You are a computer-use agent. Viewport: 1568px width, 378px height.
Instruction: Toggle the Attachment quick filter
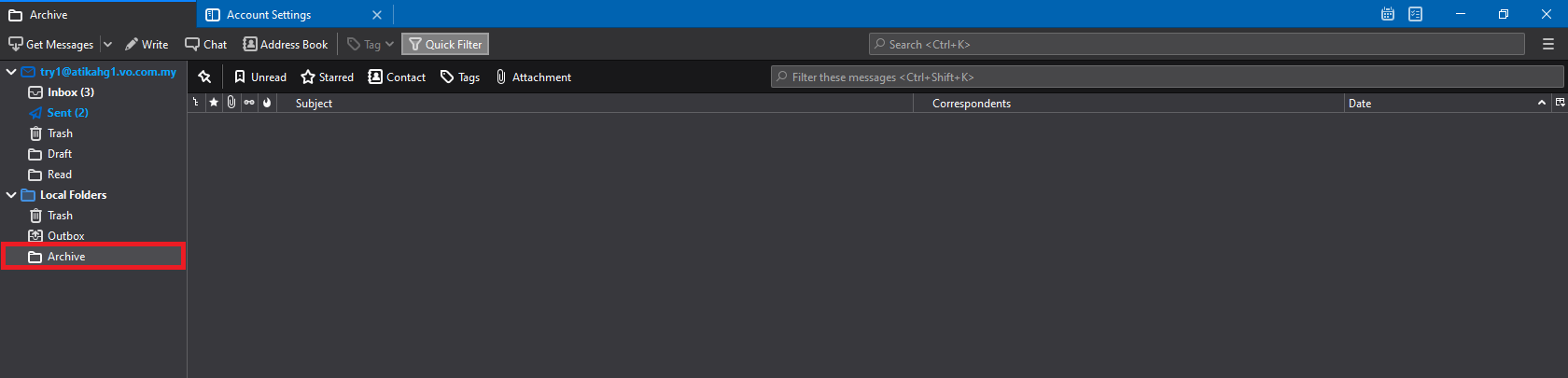point(533,77)
